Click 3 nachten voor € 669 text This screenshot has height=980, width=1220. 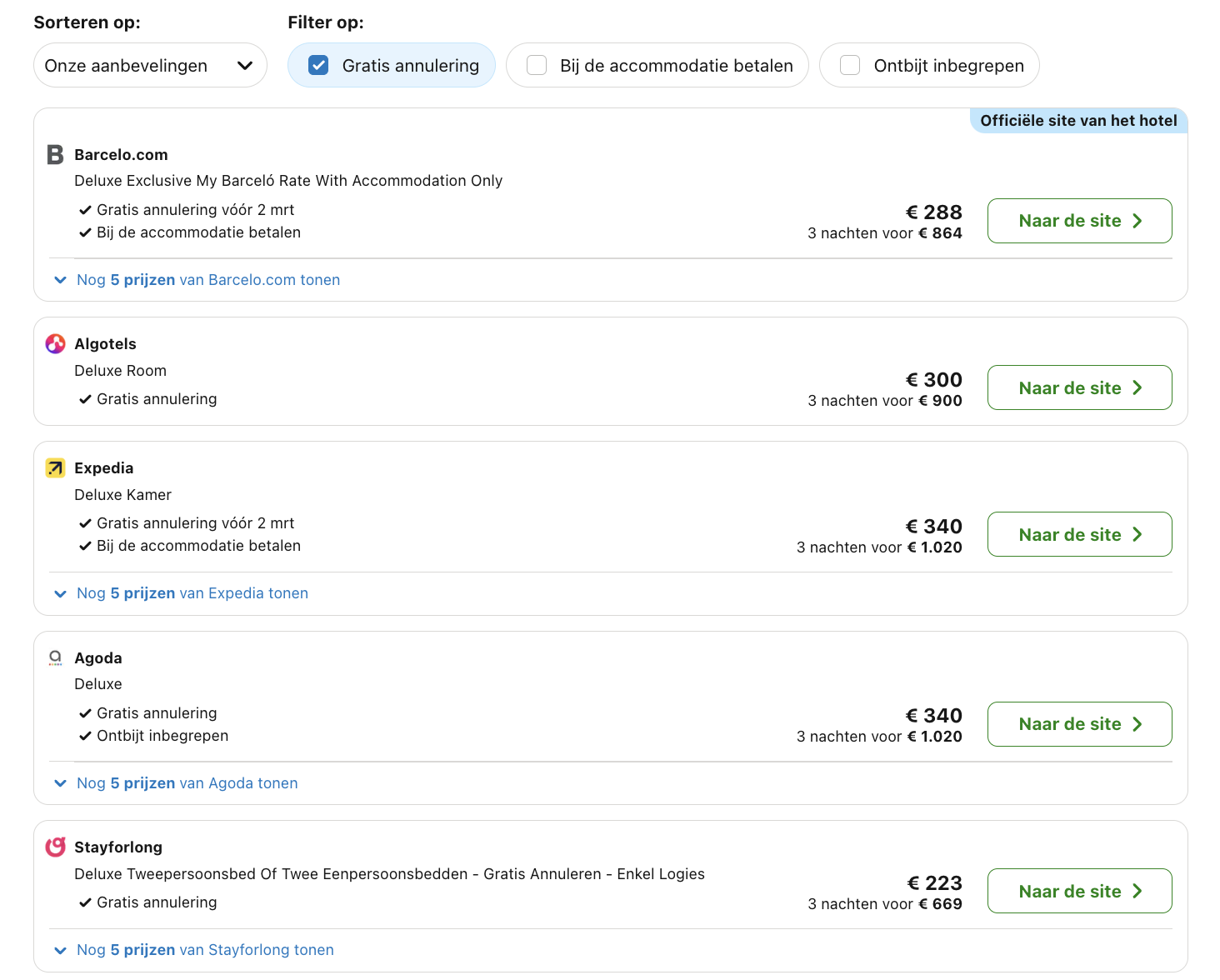pos(884,904)
